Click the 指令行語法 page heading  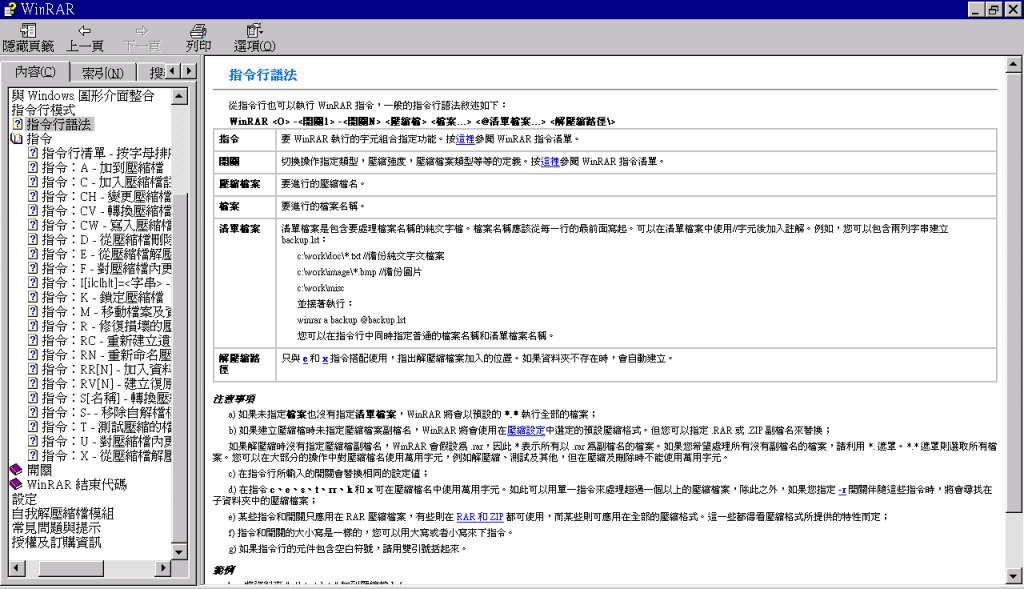coord(263,75)
